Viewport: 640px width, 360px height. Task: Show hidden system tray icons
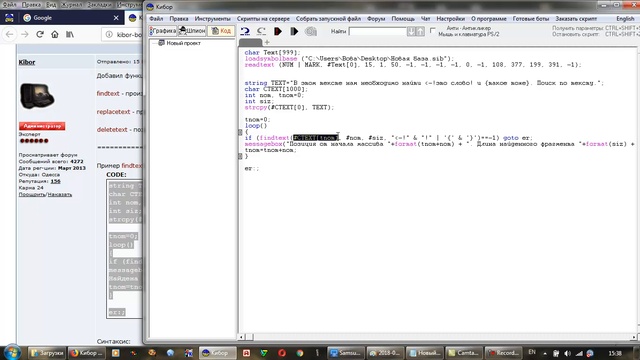click(545, 353)
